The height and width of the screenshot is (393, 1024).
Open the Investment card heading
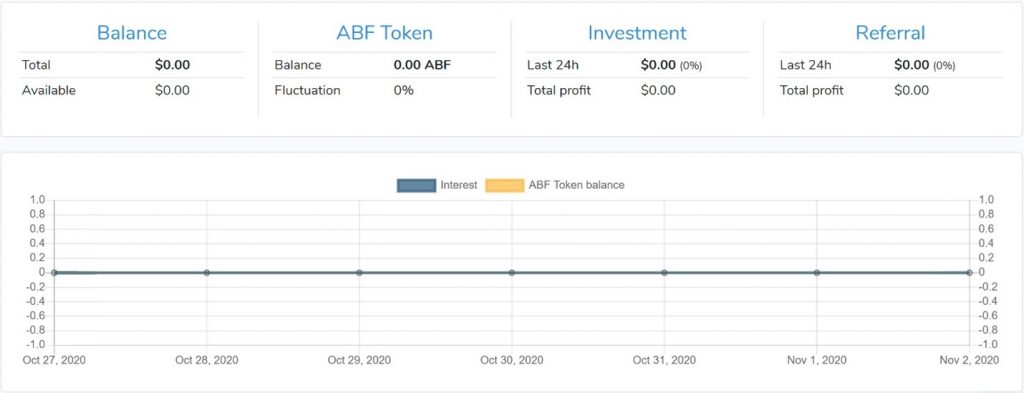(x=637, y=33)
